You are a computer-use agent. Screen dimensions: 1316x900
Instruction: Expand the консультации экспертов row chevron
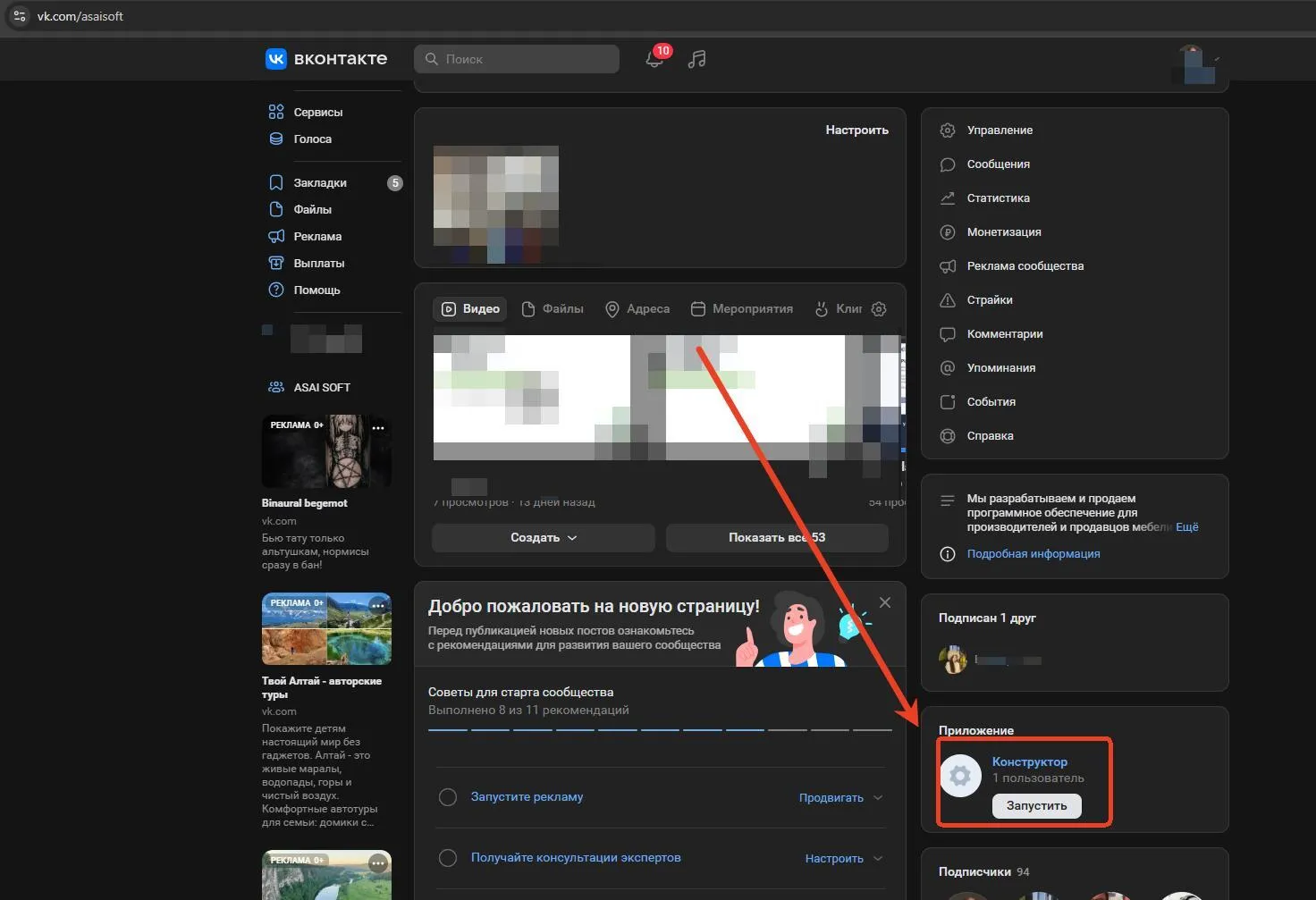878,858
